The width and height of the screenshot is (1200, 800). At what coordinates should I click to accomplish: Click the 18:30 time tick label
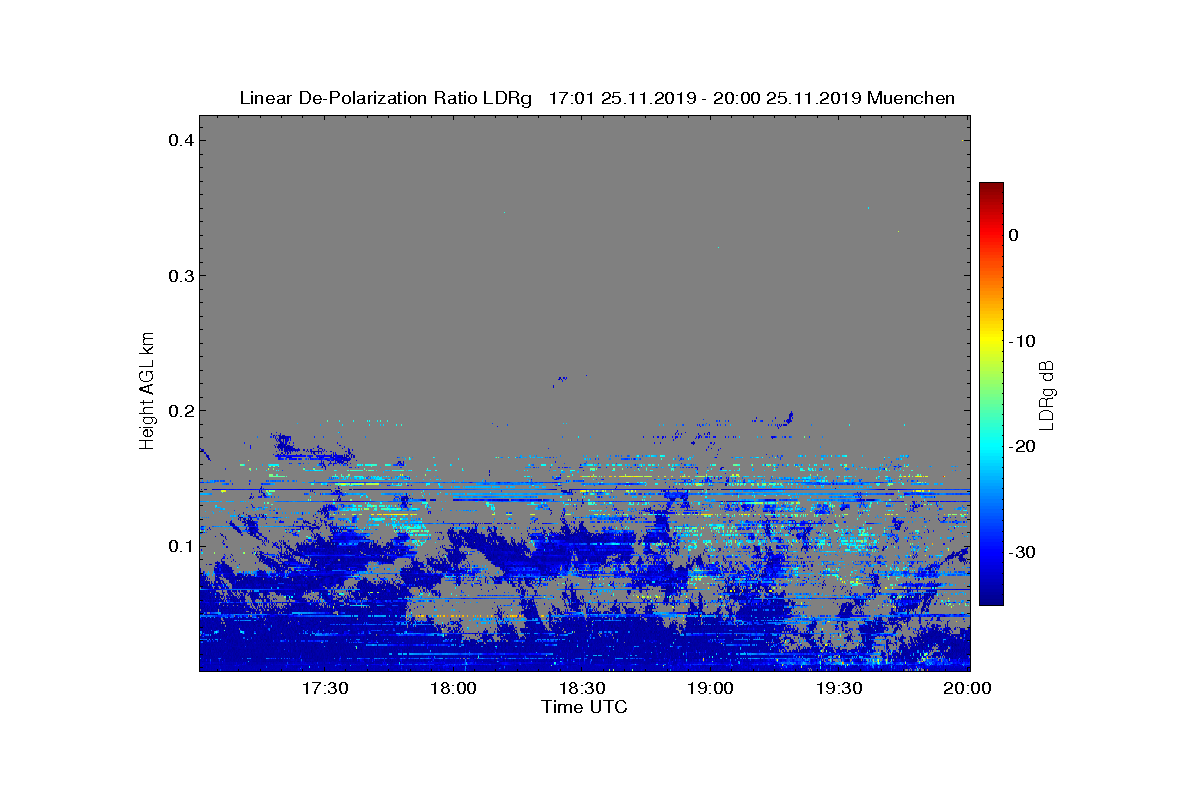[582, 689]
